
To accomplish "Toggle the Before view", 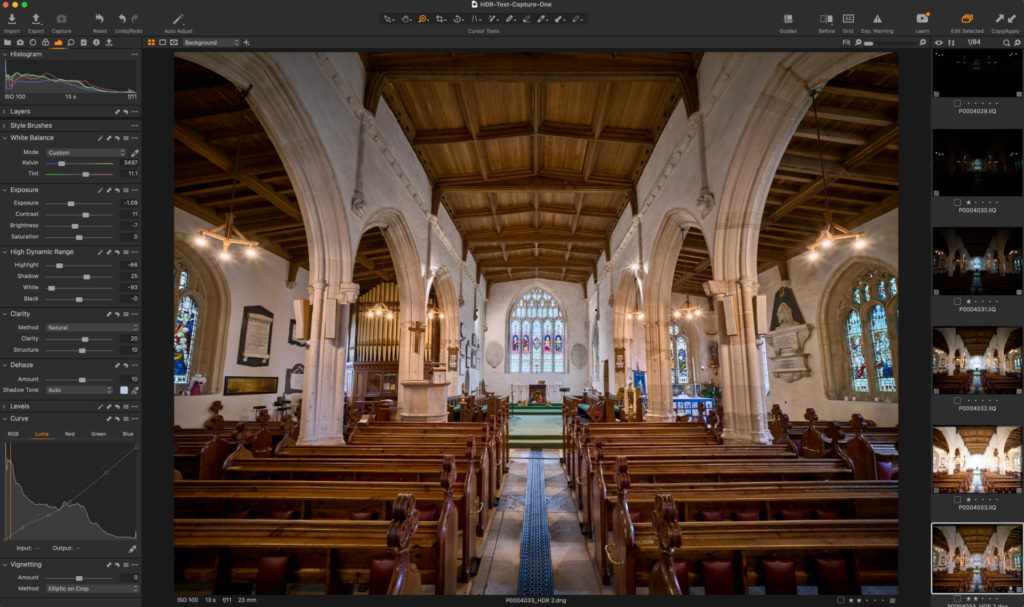I will pyautogui.click(x=826, y=20).
